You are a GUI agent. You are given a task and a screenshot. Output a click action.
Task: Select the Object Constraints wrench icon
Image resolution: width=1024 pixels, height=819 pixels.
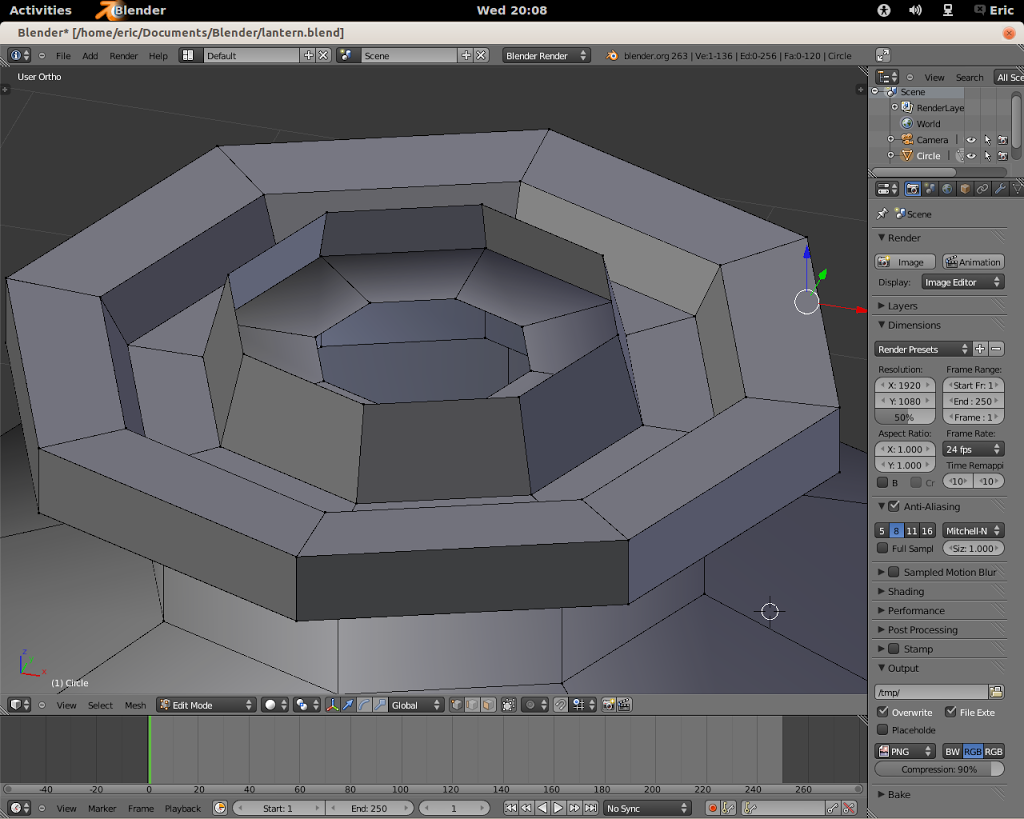(999, 189)
